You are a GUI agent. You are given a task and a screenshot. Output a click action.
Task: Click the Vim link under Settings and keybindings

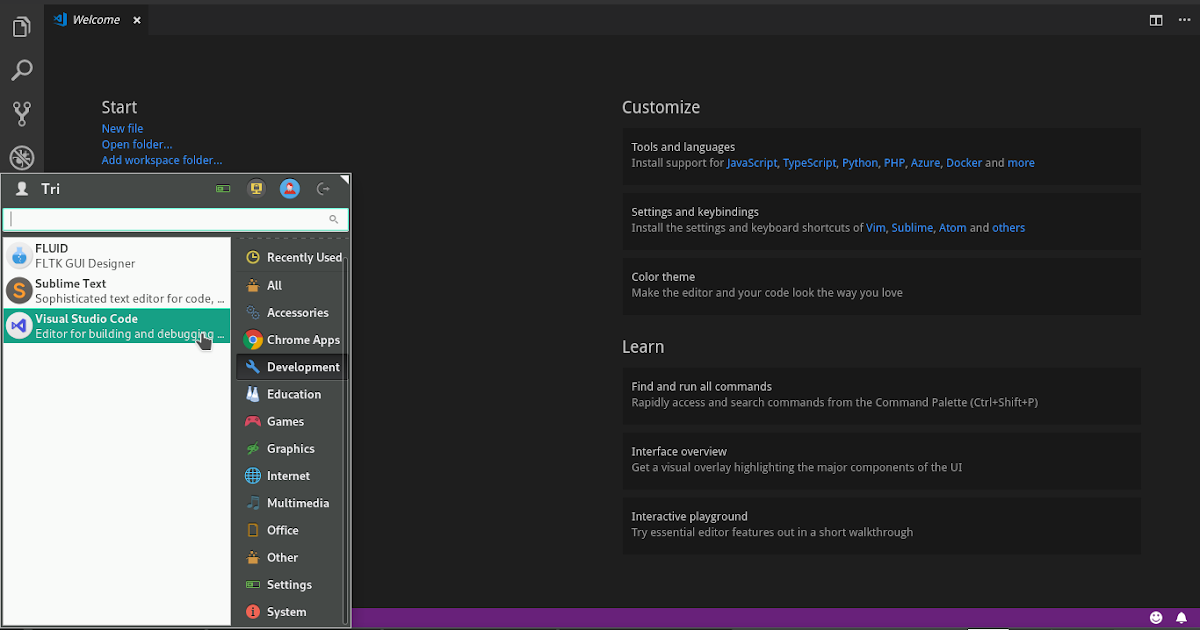click(x=876, y=227)
